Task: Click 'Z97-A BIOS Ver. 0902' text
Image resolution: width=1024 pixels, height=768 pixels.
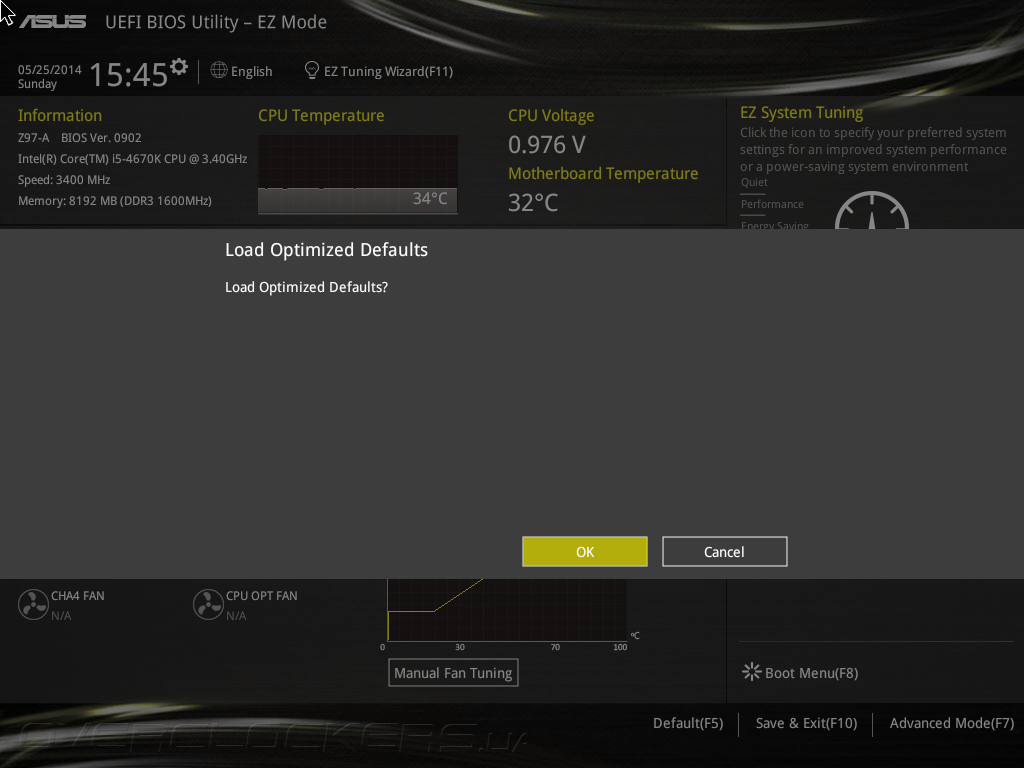Action: point(80,138)
